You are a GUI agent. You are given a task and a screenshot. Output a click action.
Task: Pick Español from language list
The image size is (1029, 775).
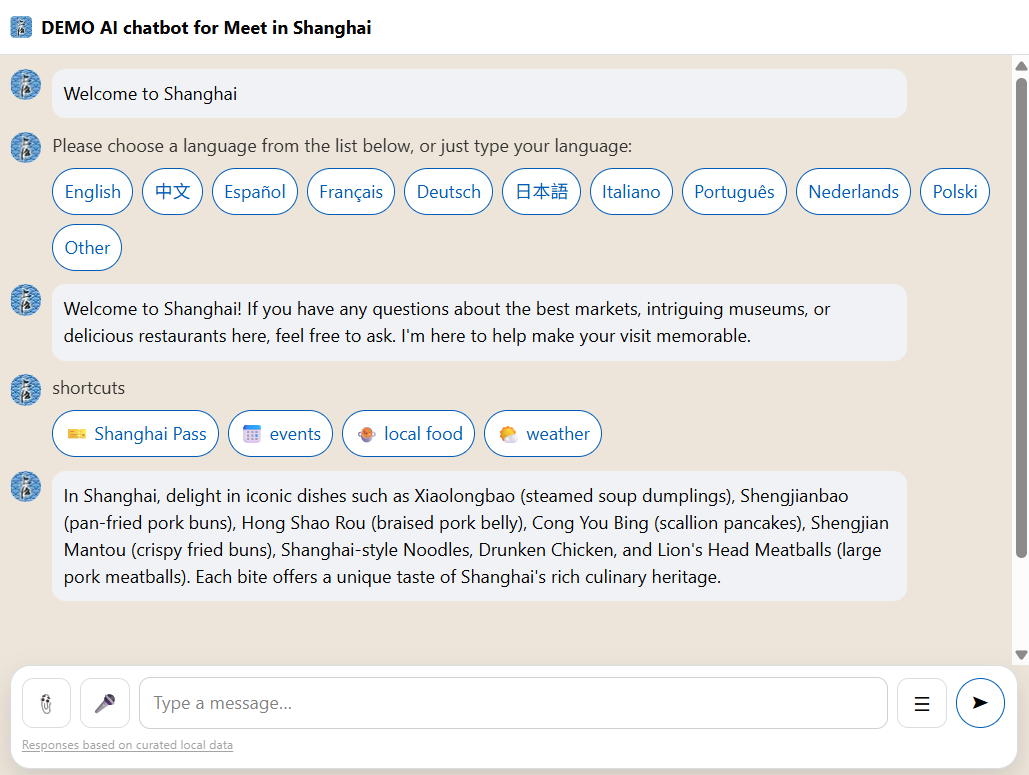click(x=255, y=192)
